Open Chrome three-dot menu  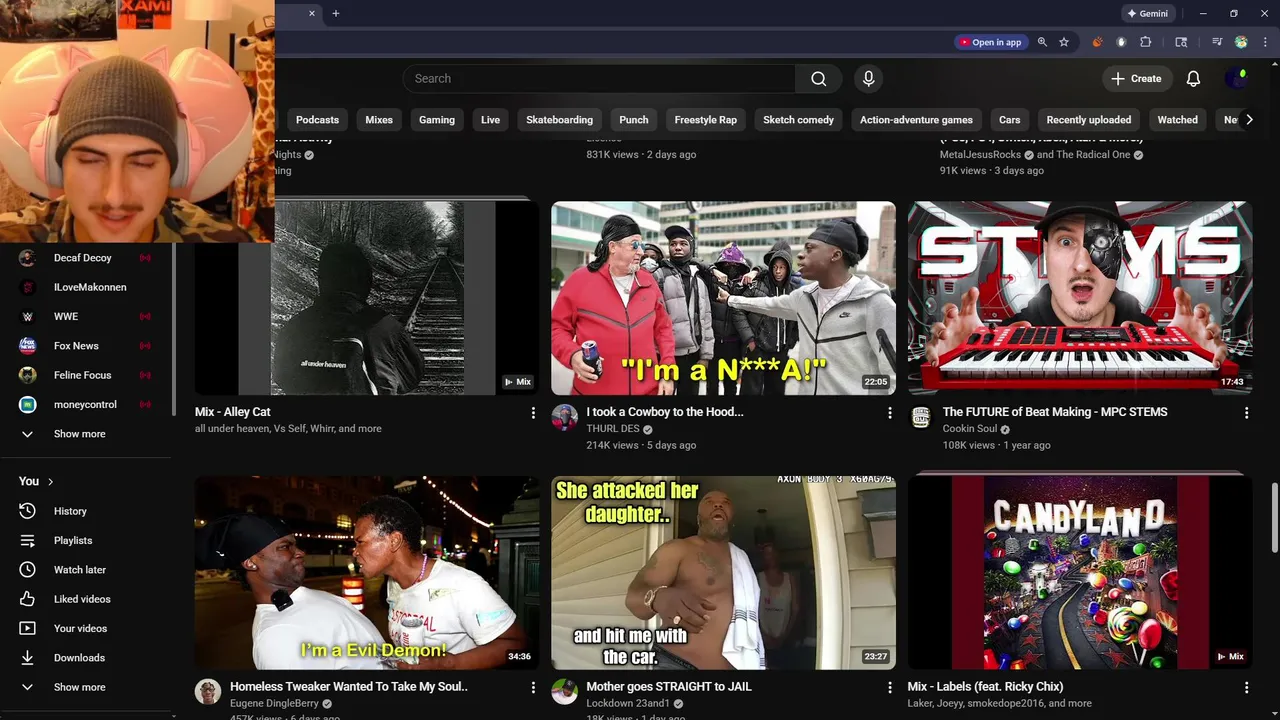[1264, 42]
